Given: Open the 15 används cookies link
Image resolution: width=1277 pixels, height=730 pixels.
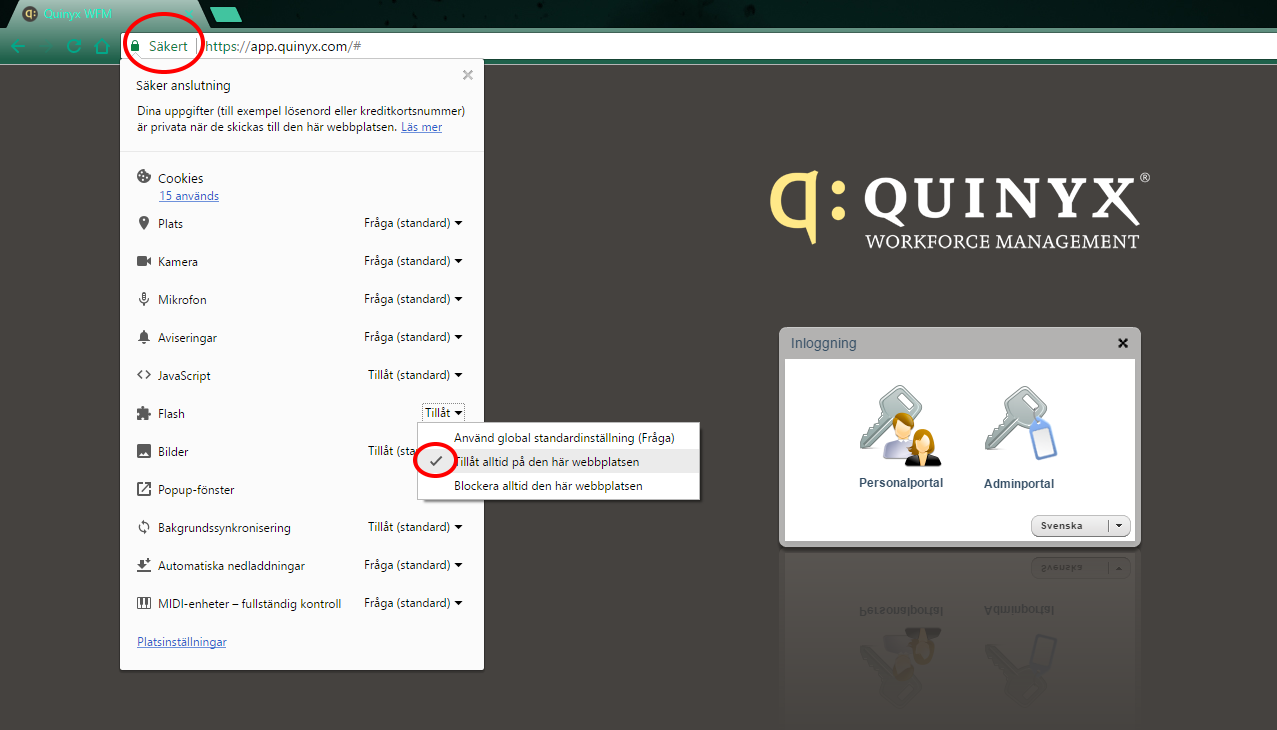Looking at the screenshot, I should (x=189, y=196).
